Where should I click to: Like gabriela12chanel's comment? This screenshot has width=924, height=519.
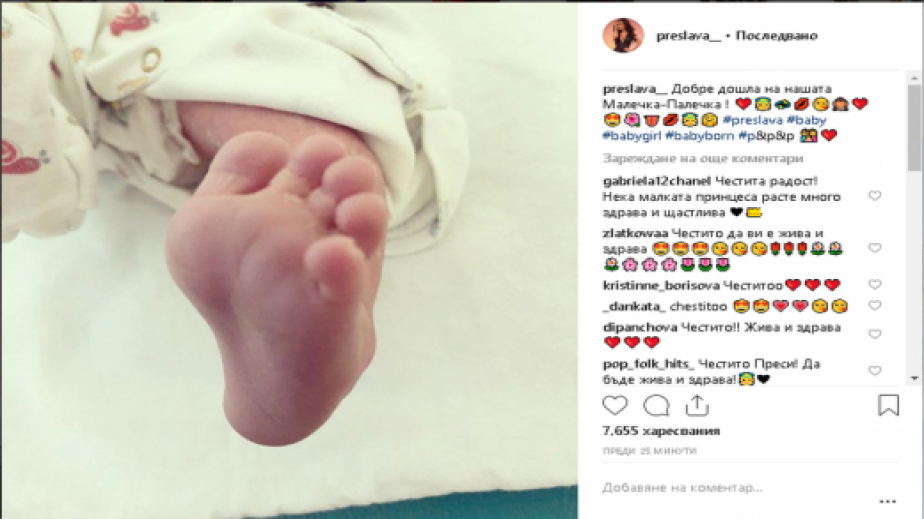point(875,196)
